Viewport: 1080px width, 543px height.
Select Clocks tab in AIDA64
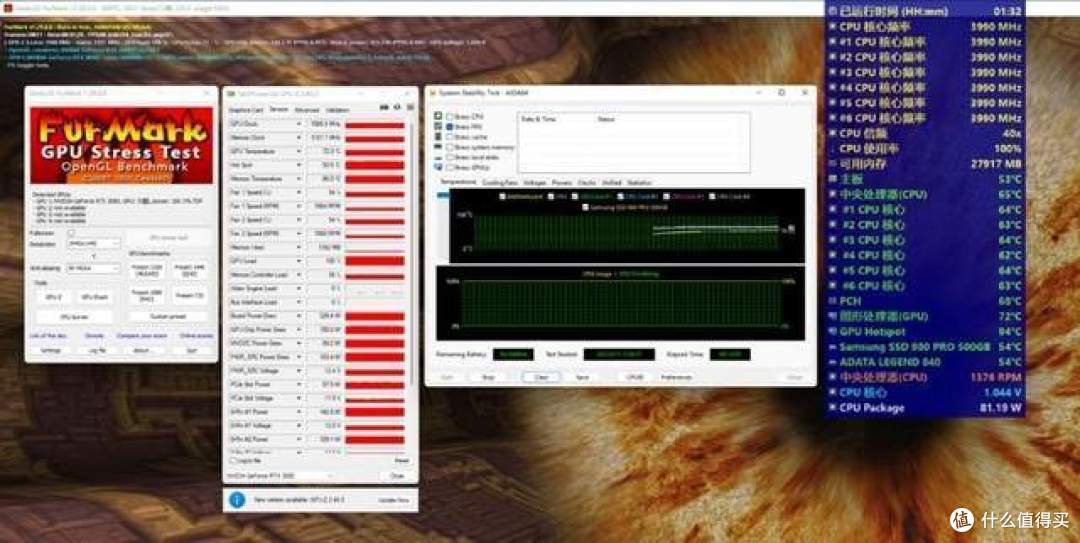coord(587,183)
